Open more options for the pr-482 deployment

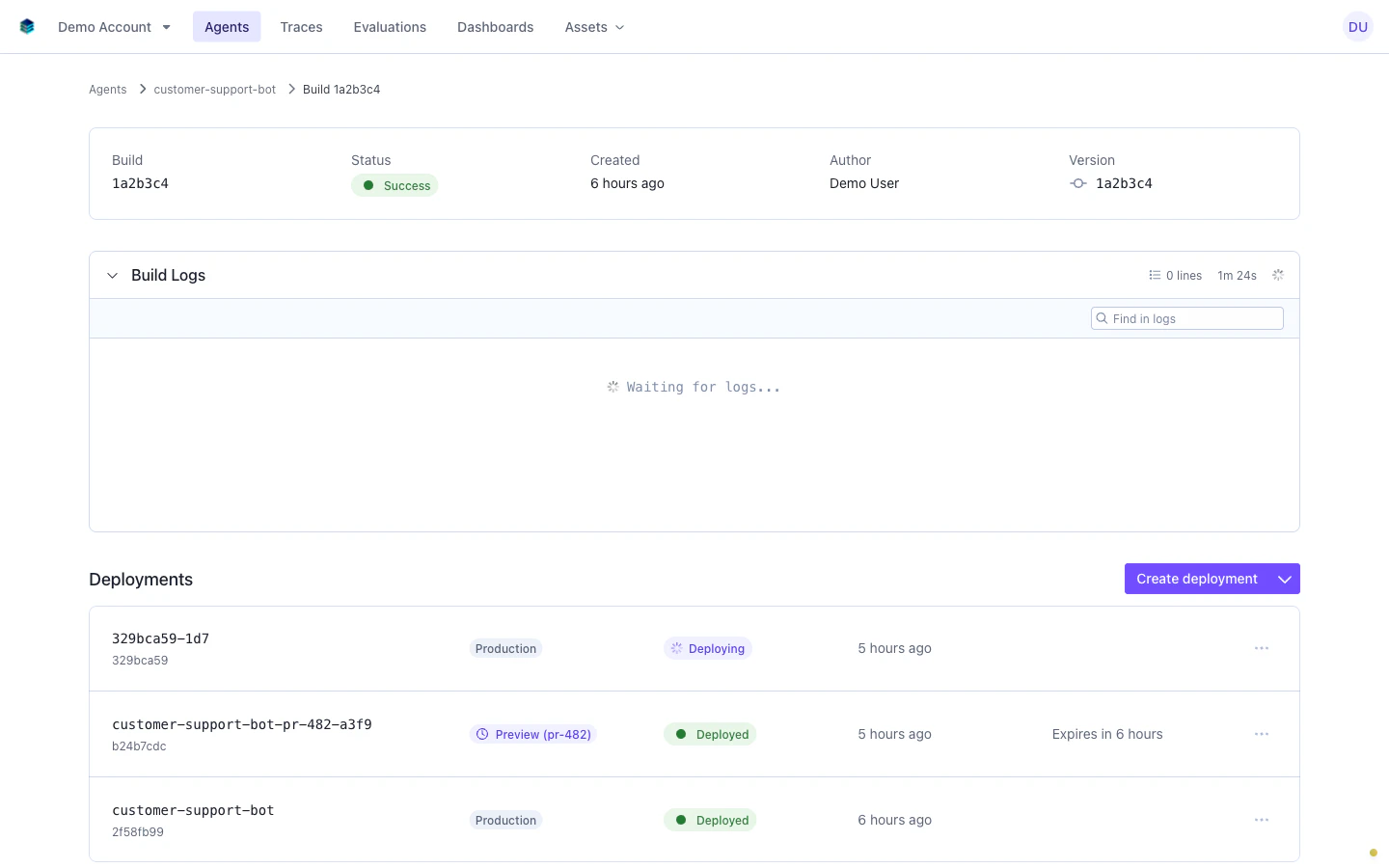click(x=1261, y=734)
